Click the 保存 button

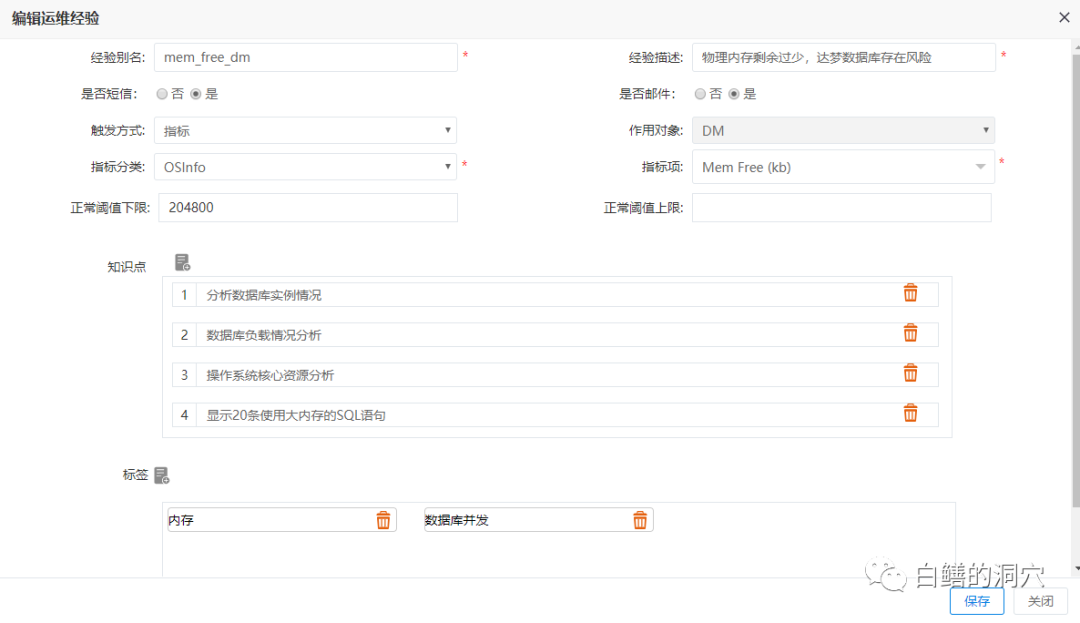pos(976,601)
